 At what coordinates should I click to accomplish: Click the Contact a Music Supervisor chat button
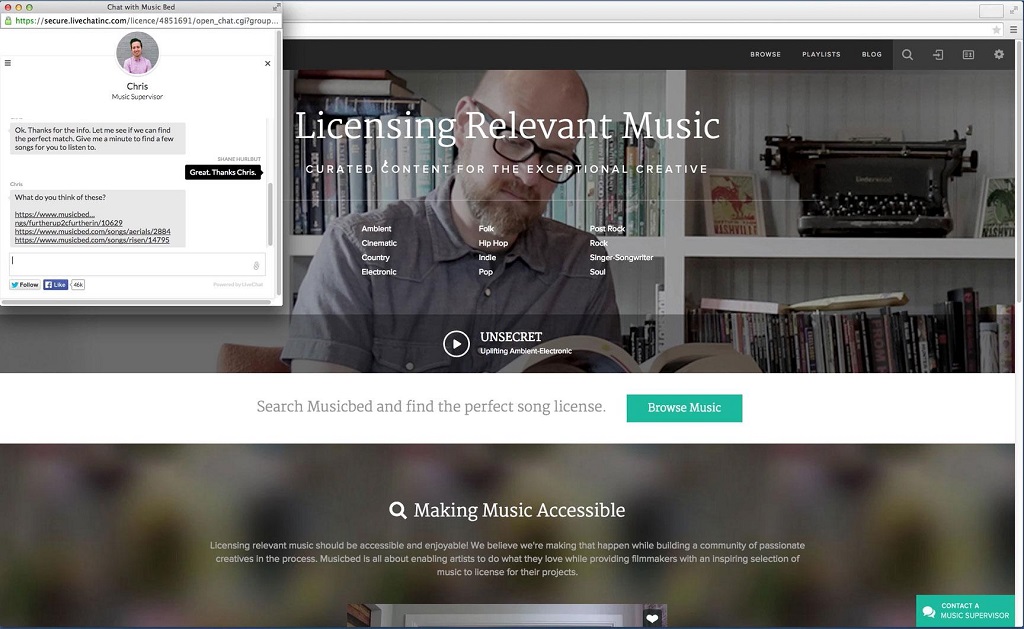[x=965, y=611]
